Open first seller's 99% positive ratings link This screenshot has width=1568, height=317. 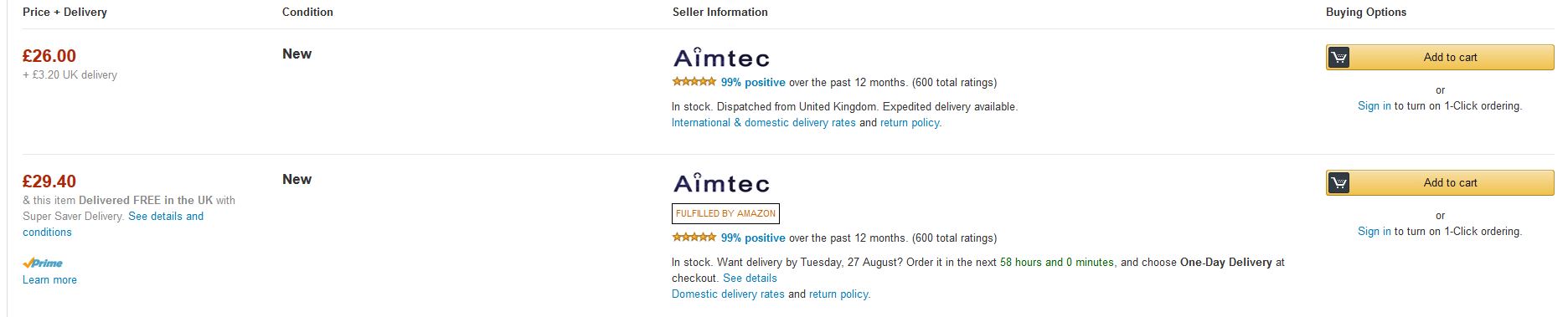pyautogui.click(x=753, y=82)
